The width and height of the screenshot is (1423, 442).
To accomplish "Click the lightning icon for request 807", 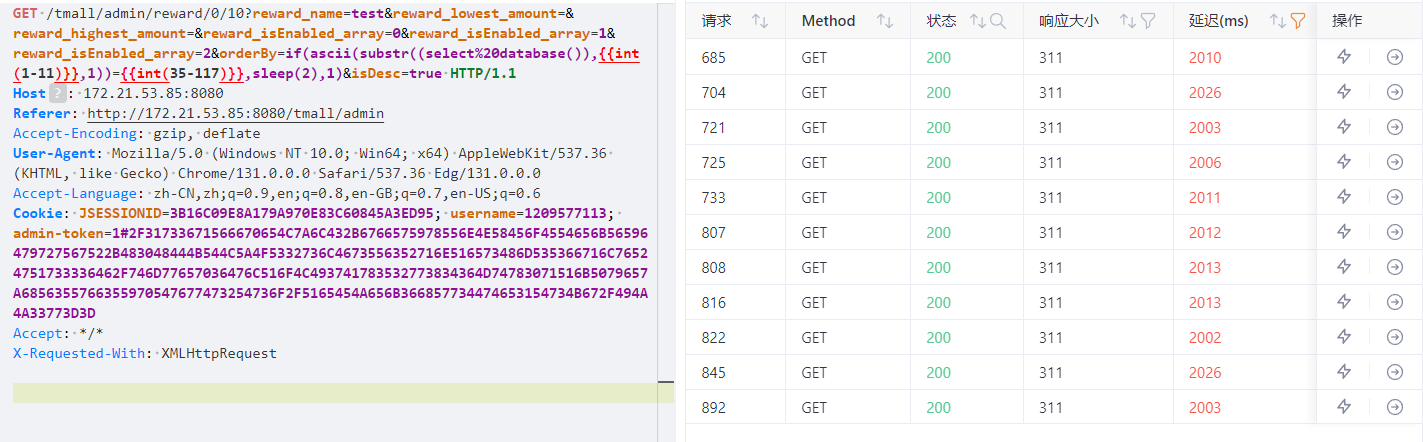I will (x=1344, y=233).
